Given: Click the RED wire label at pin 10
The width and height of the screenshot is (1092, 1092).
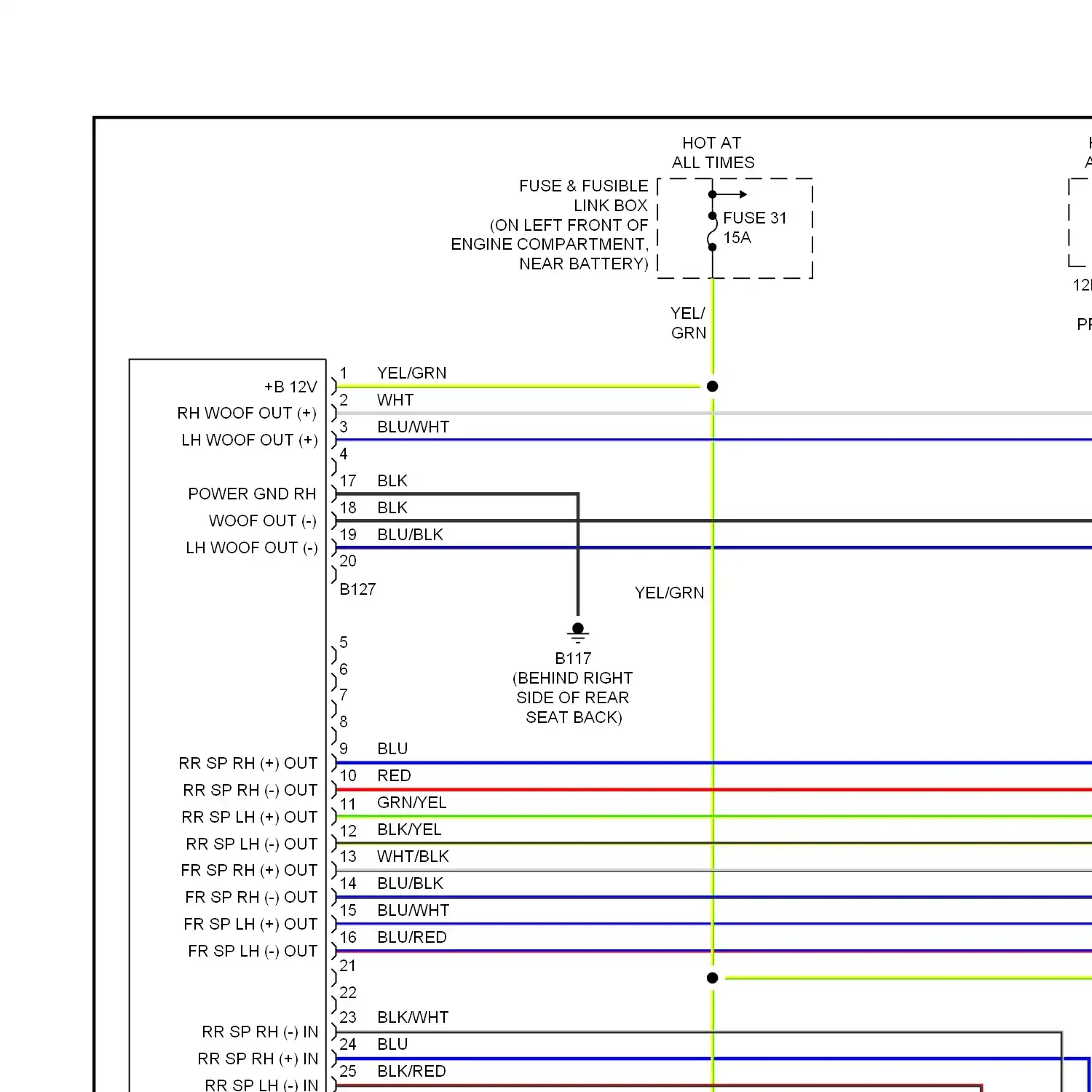Looking at the screenshot, I should click(x=394, y=776).
